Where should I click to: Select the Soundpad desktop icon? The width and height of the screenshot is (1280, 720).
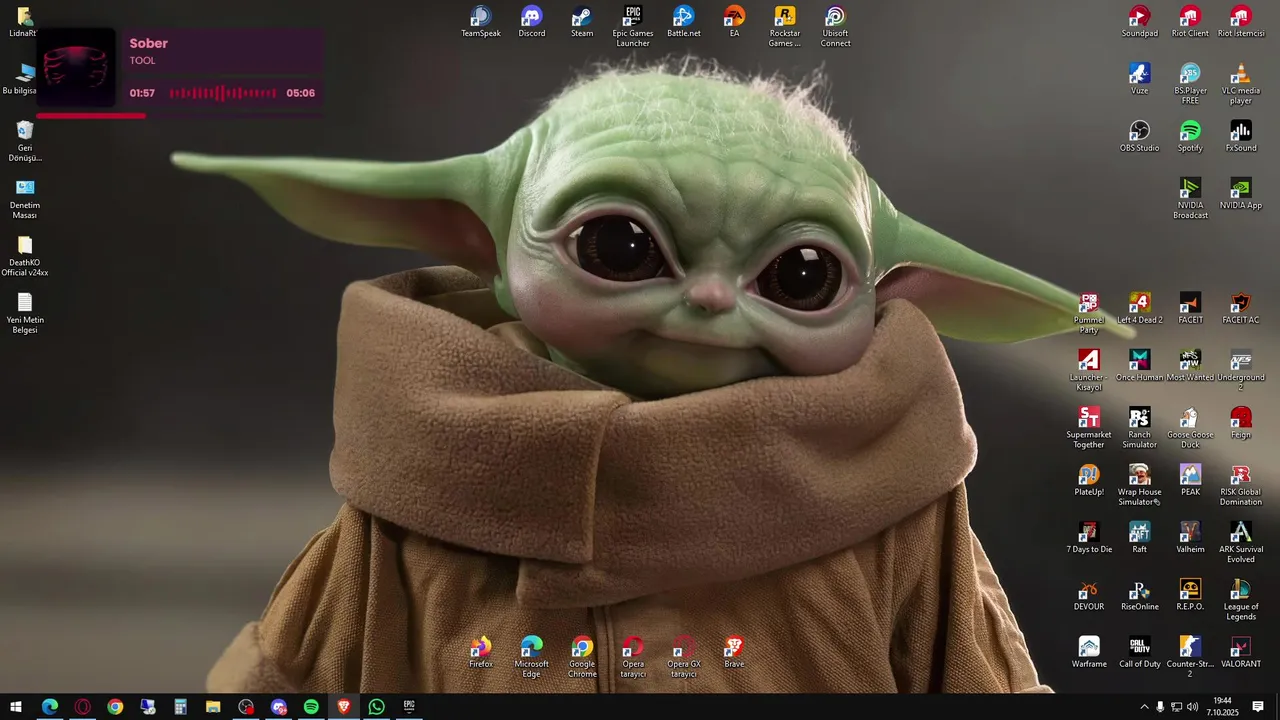[1139, 22]
